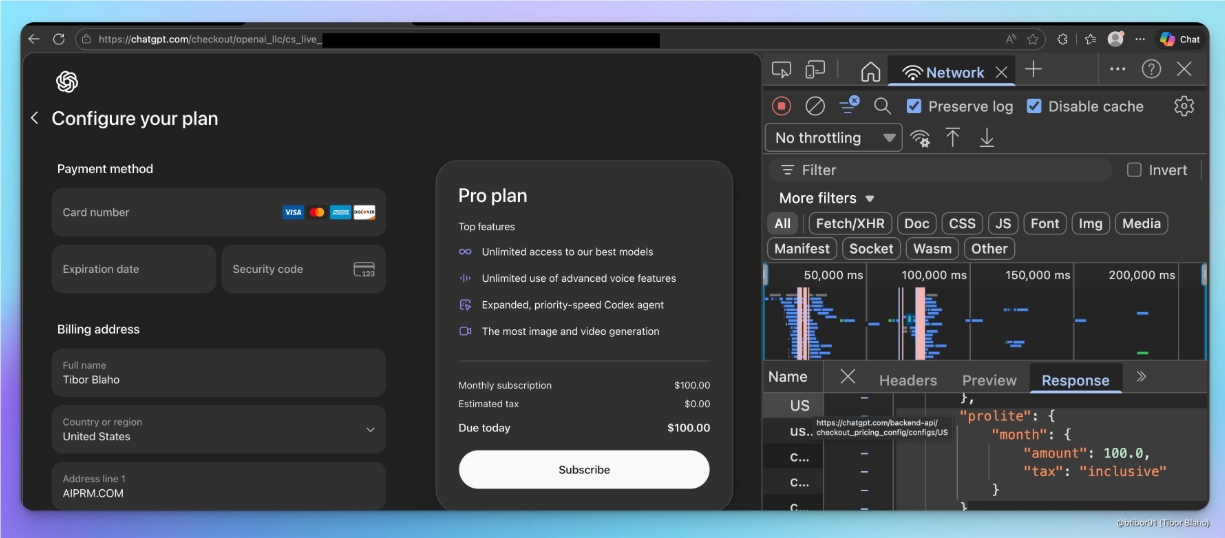This screenshot has height=538, width=1225.
Task: Switch to the Preview tab
Action: (x=989, y=380)
